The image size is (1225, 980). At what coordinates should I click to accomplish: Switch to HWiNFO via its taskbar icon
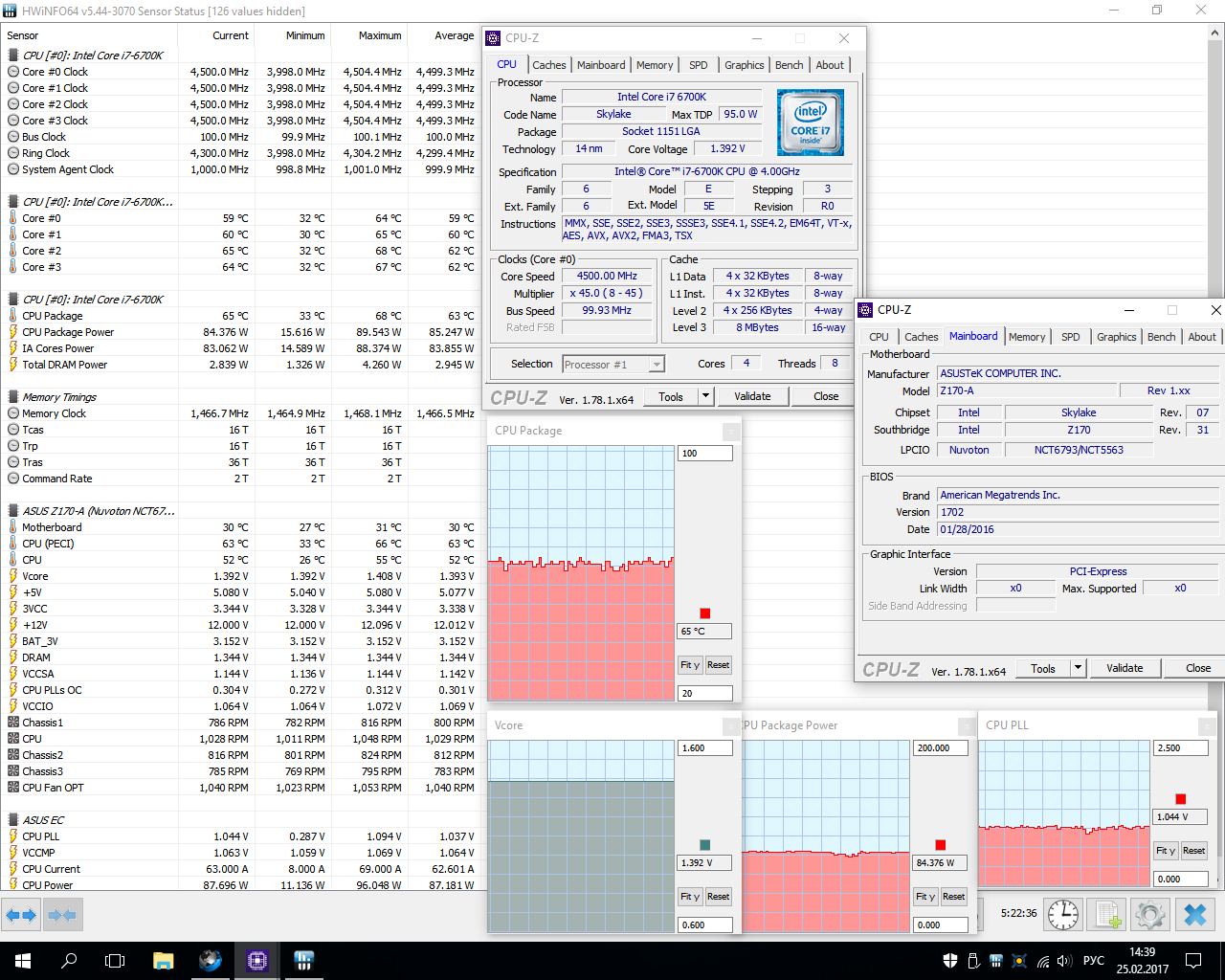304,961
